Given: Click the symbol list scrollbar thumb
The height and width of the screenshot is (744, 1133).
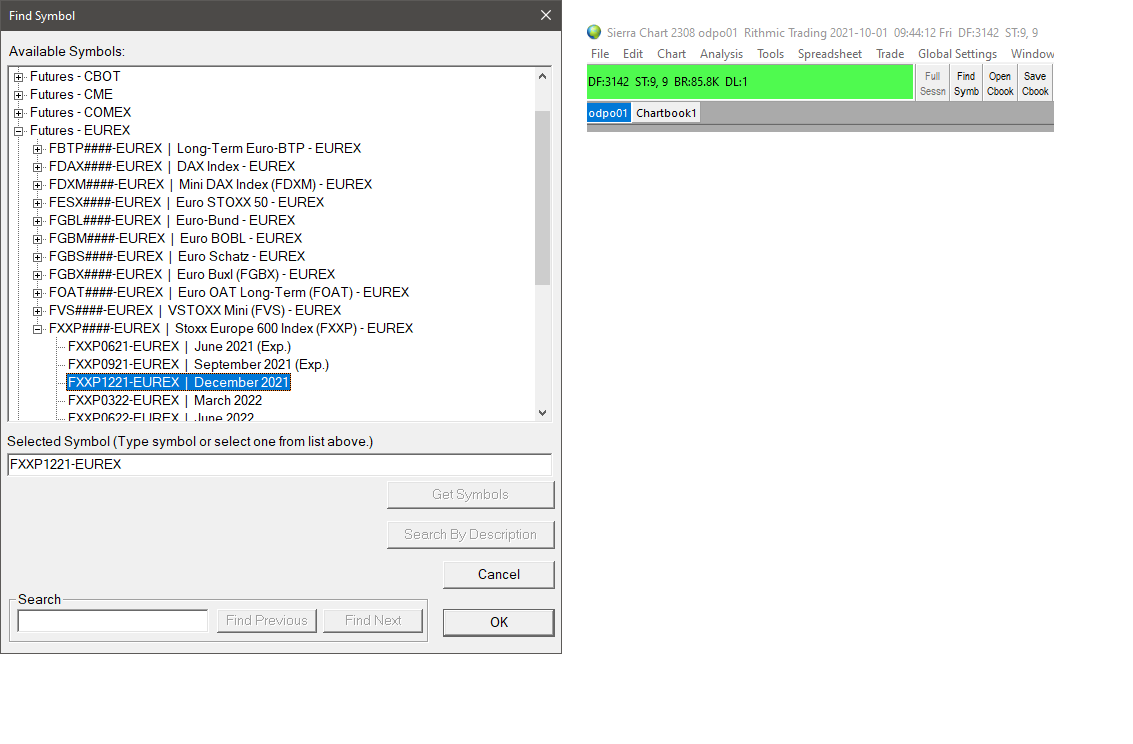Looking at the screenshot, I should tap(543, 198).
